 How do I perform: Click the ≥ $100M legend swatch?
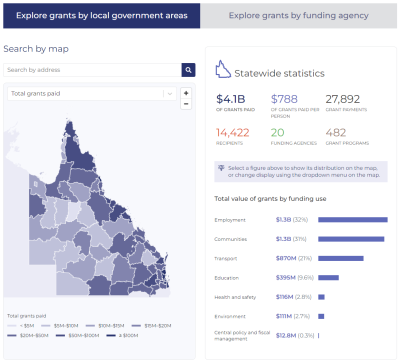pos(111,336)
